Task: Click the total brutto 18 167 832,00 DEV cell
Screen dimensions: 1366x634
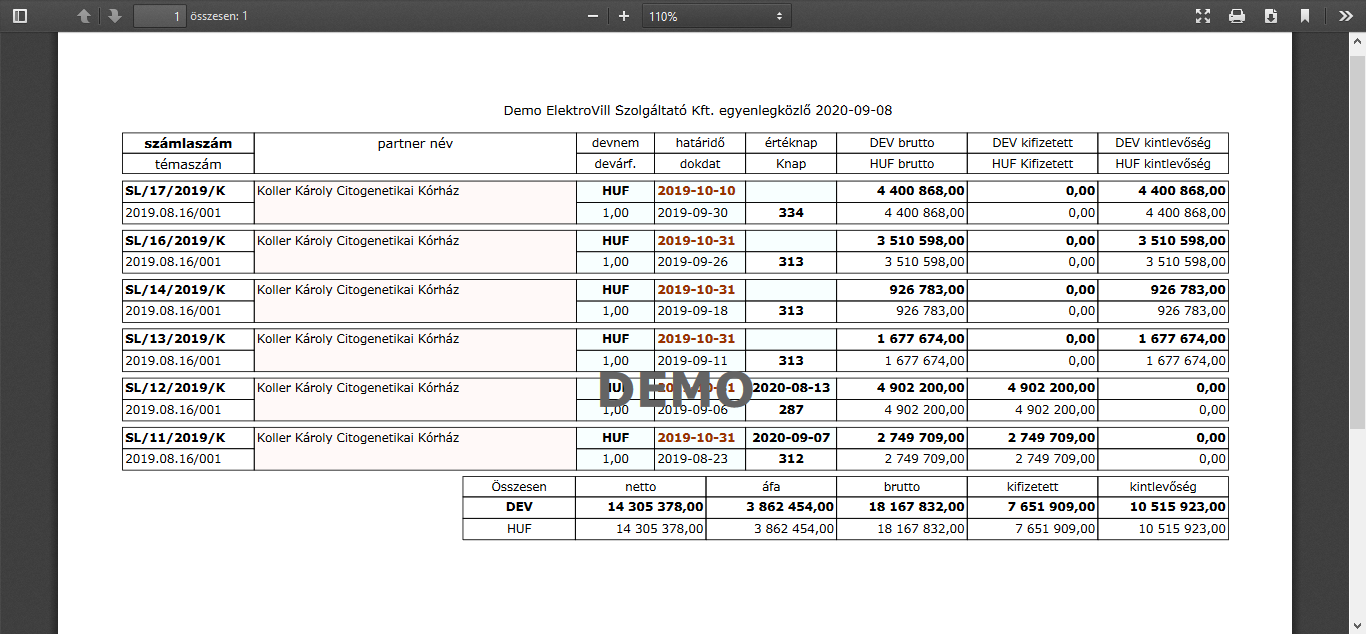Action: point(902,507)
